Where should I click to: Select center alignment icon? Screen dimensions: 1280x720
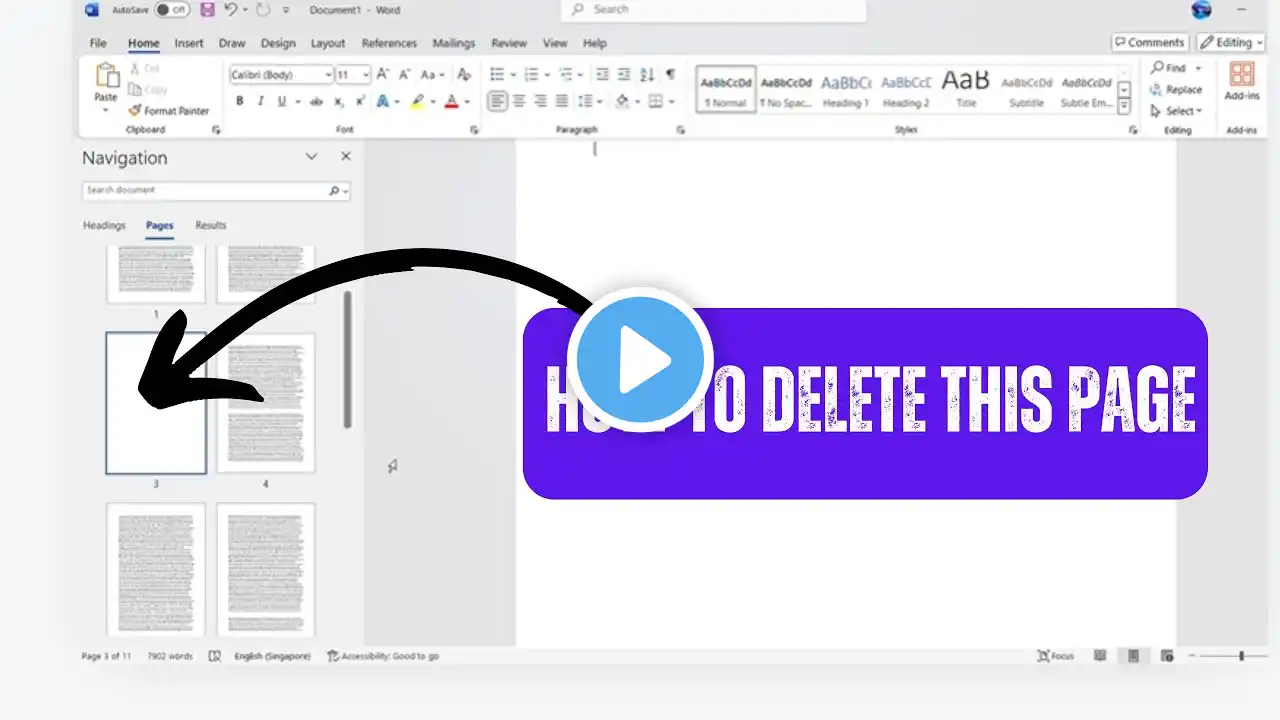point(519,101)
